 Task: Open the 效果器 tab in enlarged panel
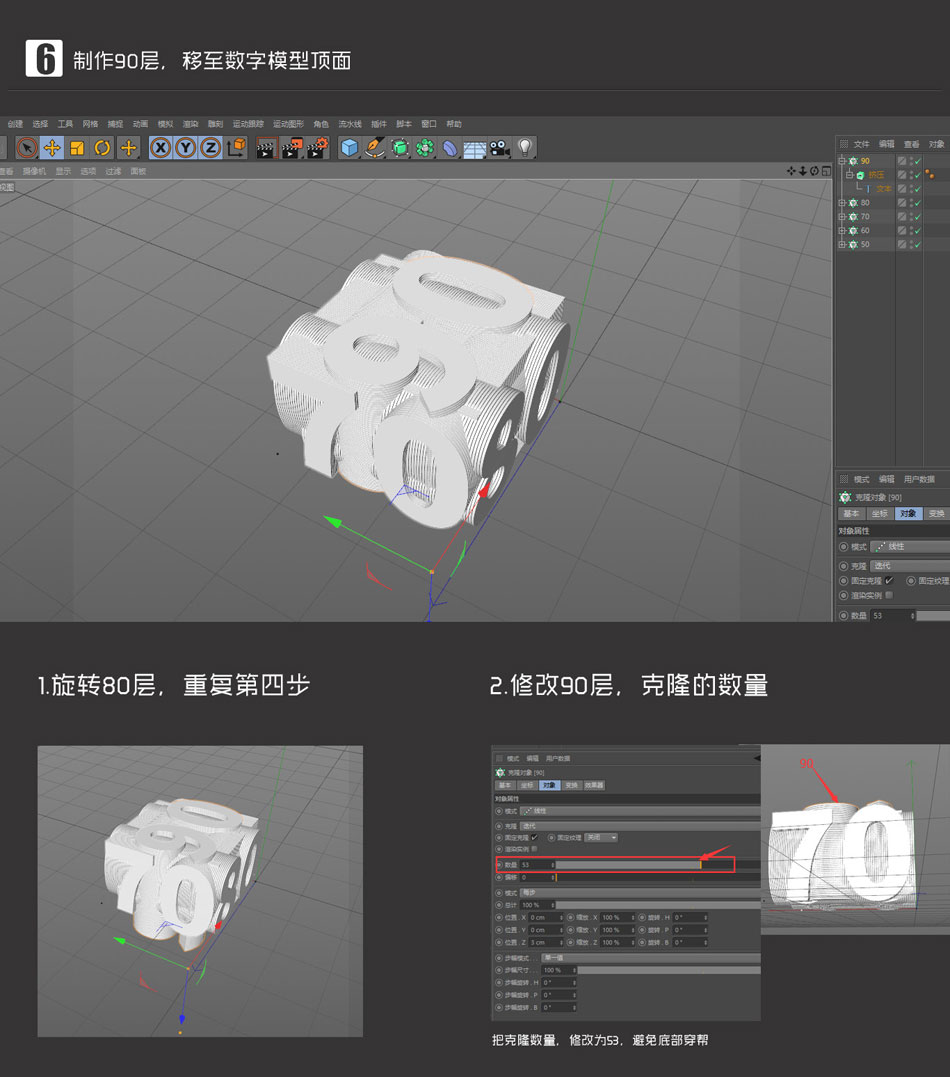pyautogui.click(x=594, y=785)
